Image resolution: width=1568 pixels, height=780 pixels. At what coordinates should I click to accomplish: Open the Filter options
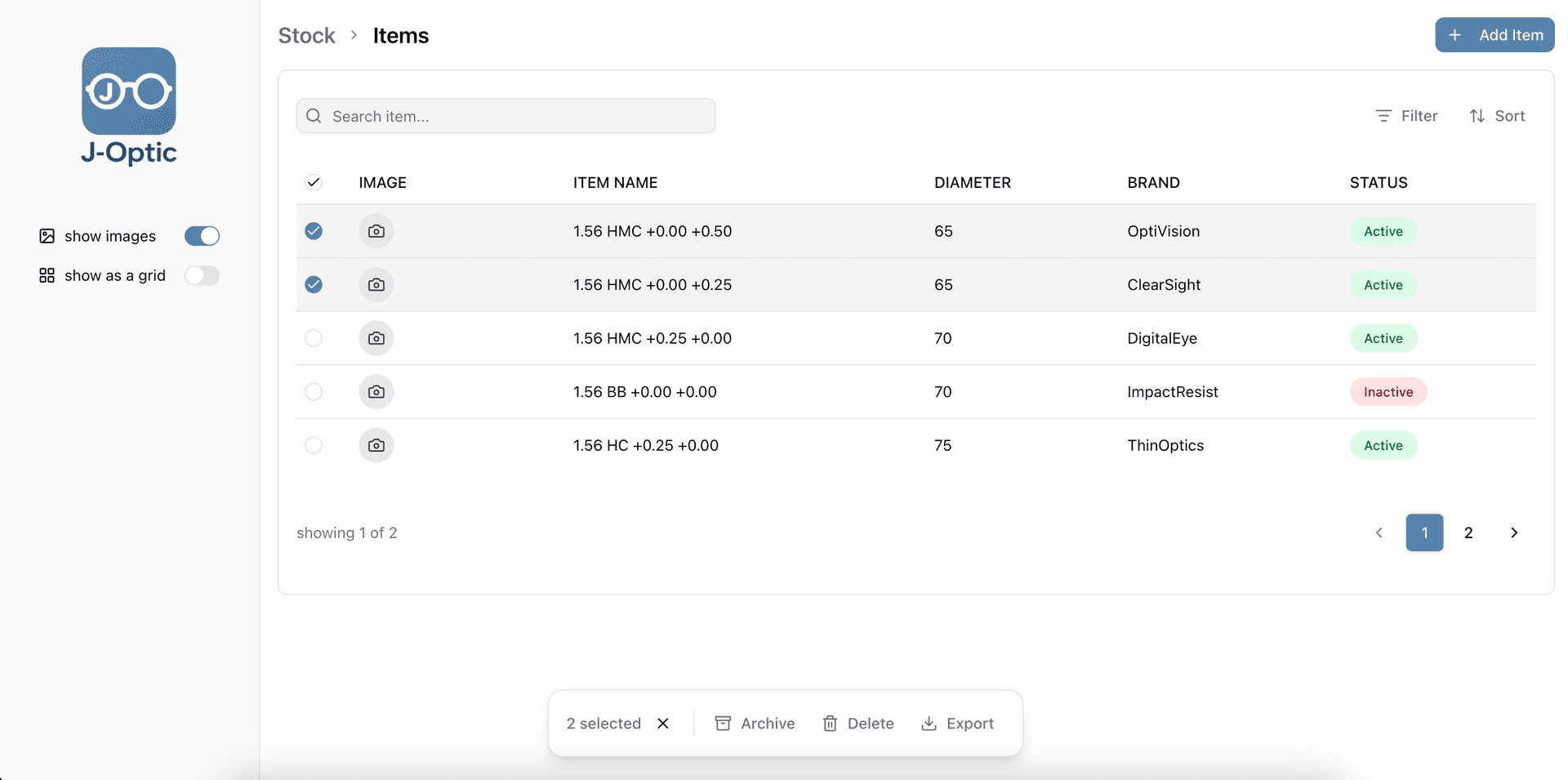click(x=1406, y=116)
